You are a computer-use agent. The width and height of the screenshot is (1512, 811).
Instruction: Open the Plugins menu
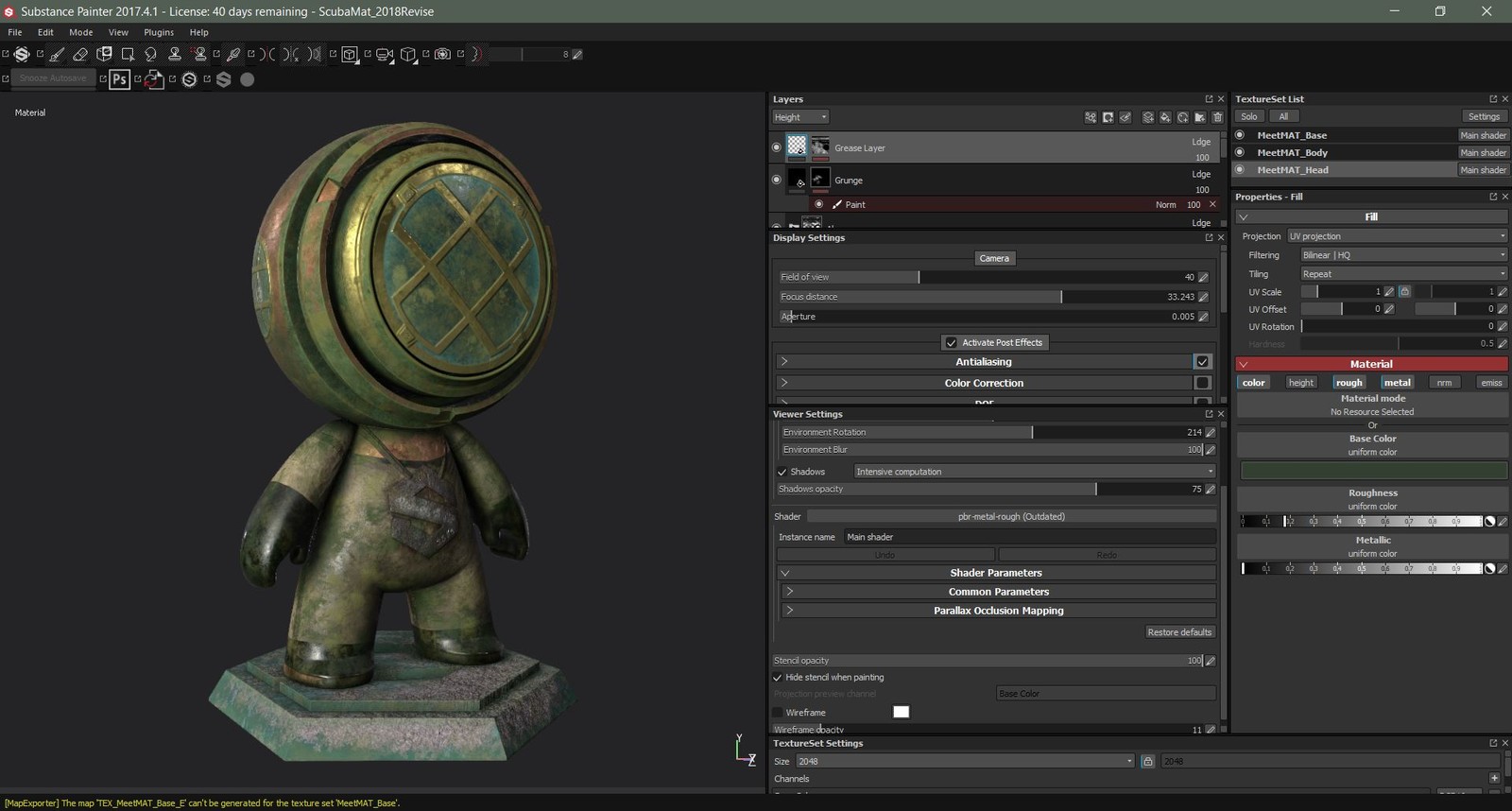coord(159,32)
